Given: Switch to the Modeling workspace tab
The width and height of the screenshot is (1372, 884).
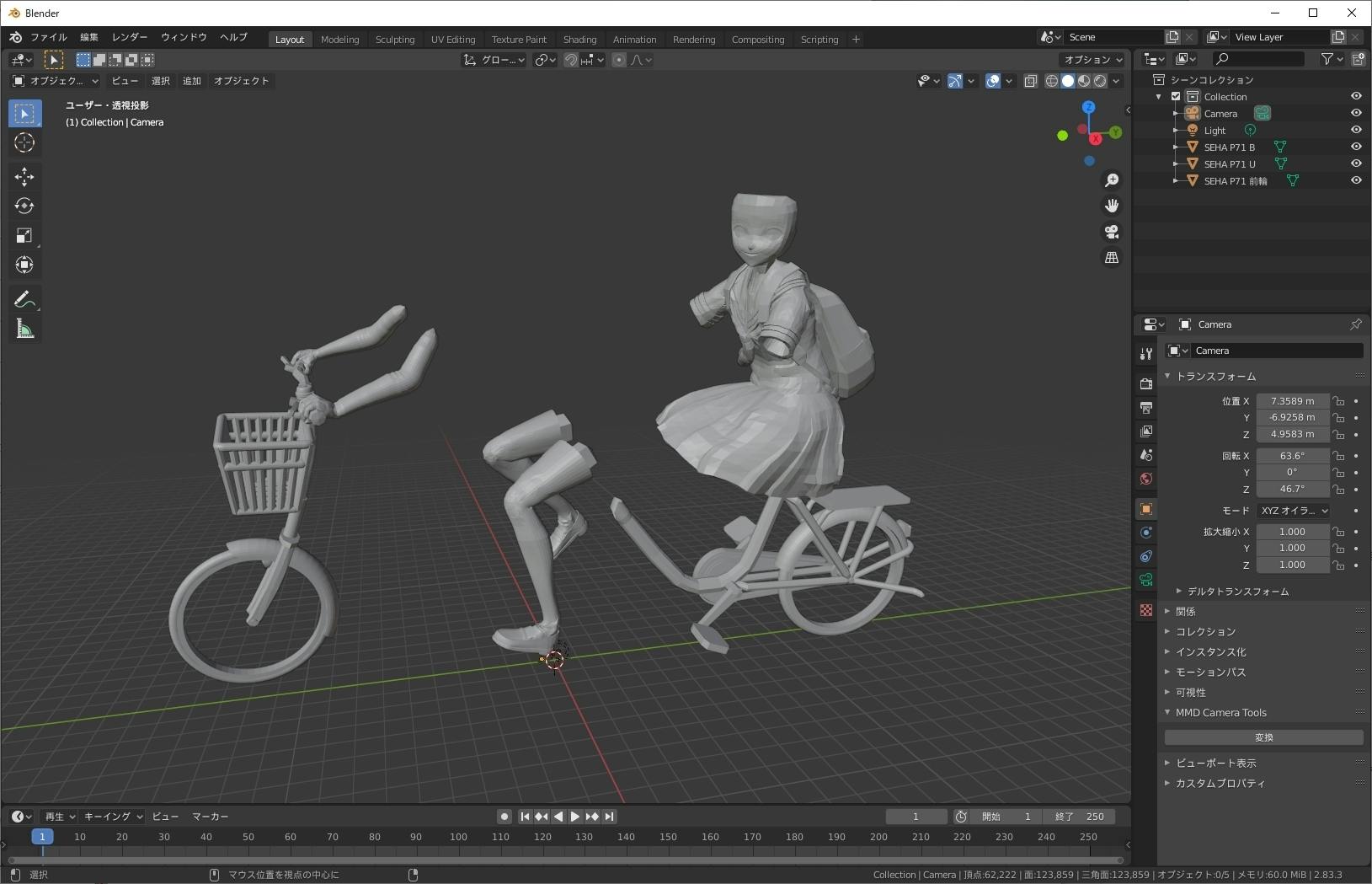Looking at the screenshot, I should (x=339, y=40).
